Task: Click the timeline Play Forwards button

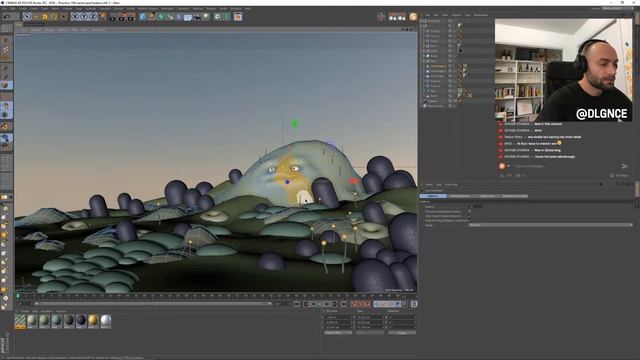Action: [320, 304]
